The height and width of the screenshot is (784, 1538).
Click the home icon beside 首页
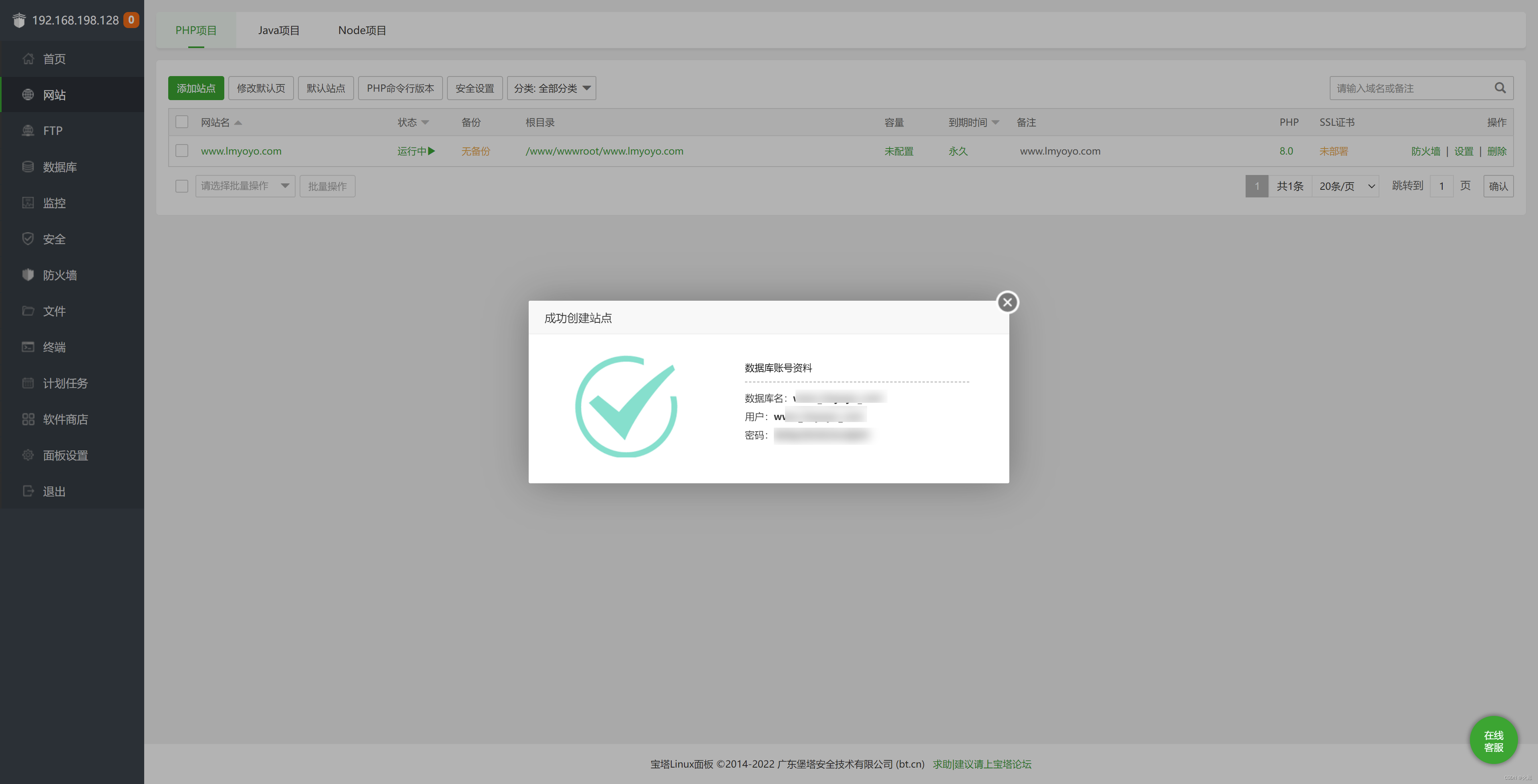click(28, 58)
